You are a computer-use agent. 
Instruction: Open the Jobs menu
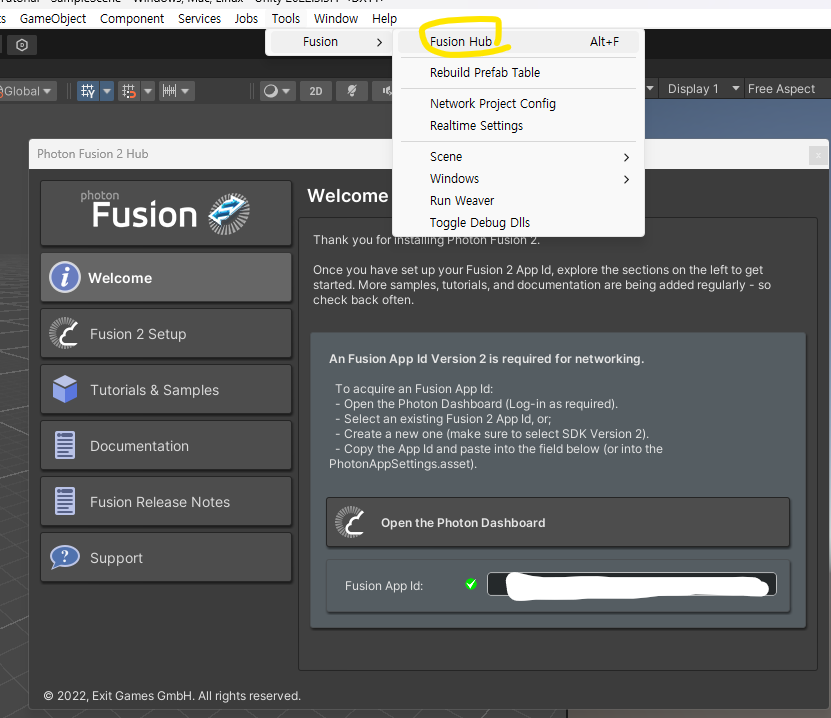pos(246,19)
